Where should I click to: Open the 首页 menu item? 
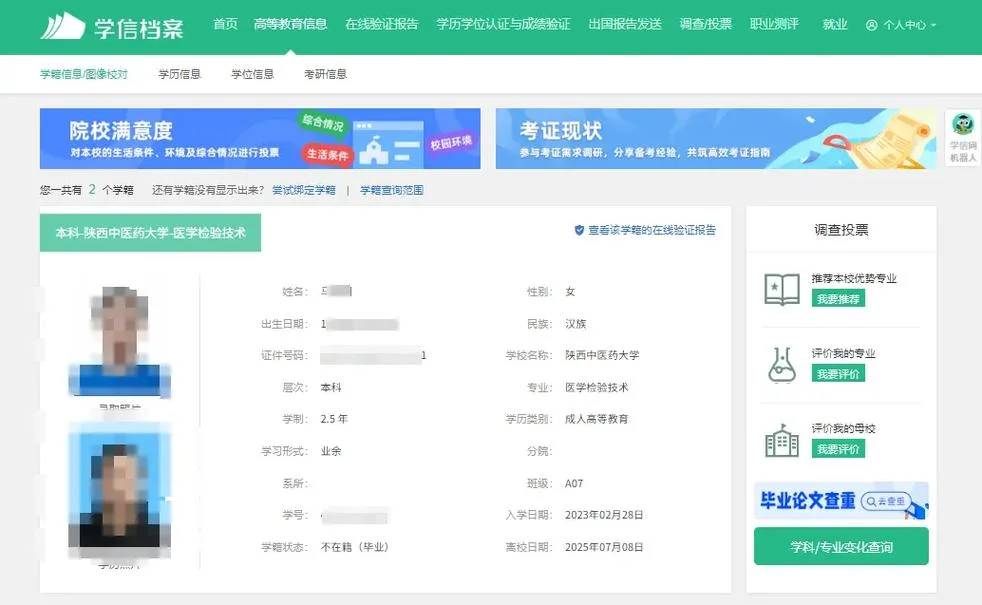[x=225, y=24]
